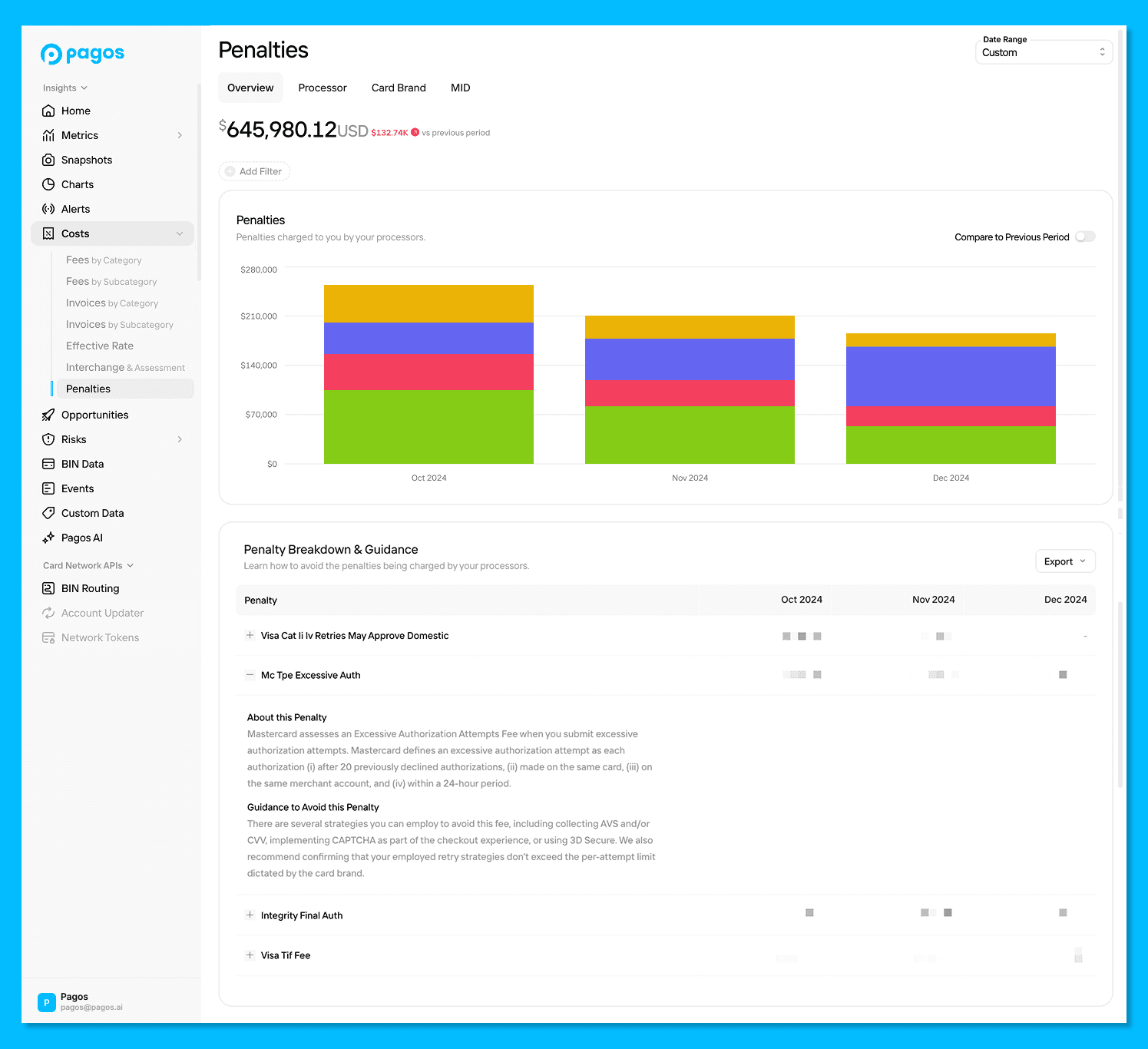The width and height of the screenshot is (1148, 1049).
Task: Switch to the Card Brand tab
Action: pos(398,88)
